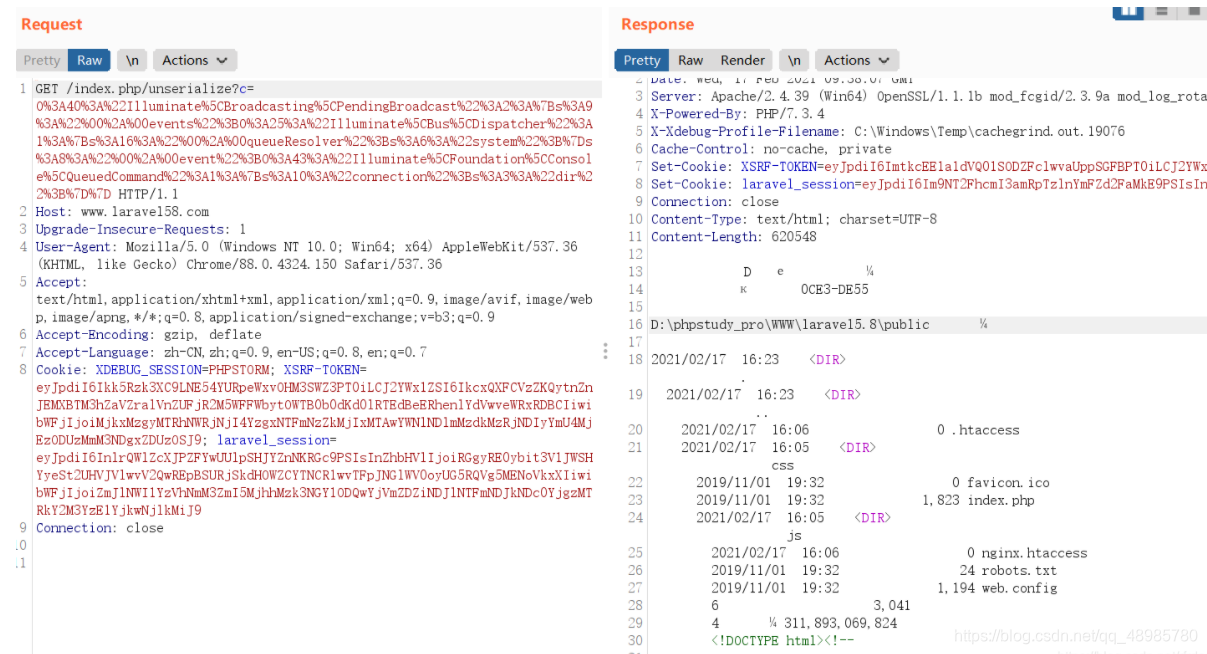
Task: Click the volume serial '0CE3-DE55' text
Action: (835, 290)
